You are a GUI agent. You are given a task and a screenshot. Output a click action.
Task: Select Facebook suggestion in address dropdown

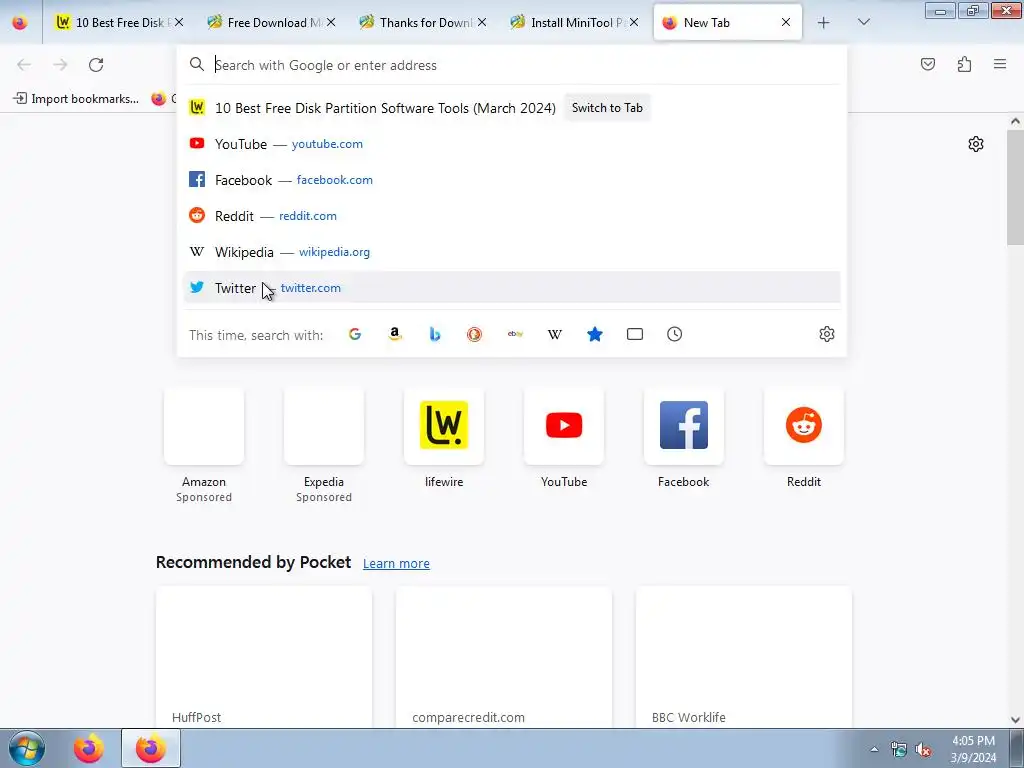coord(512,180)
